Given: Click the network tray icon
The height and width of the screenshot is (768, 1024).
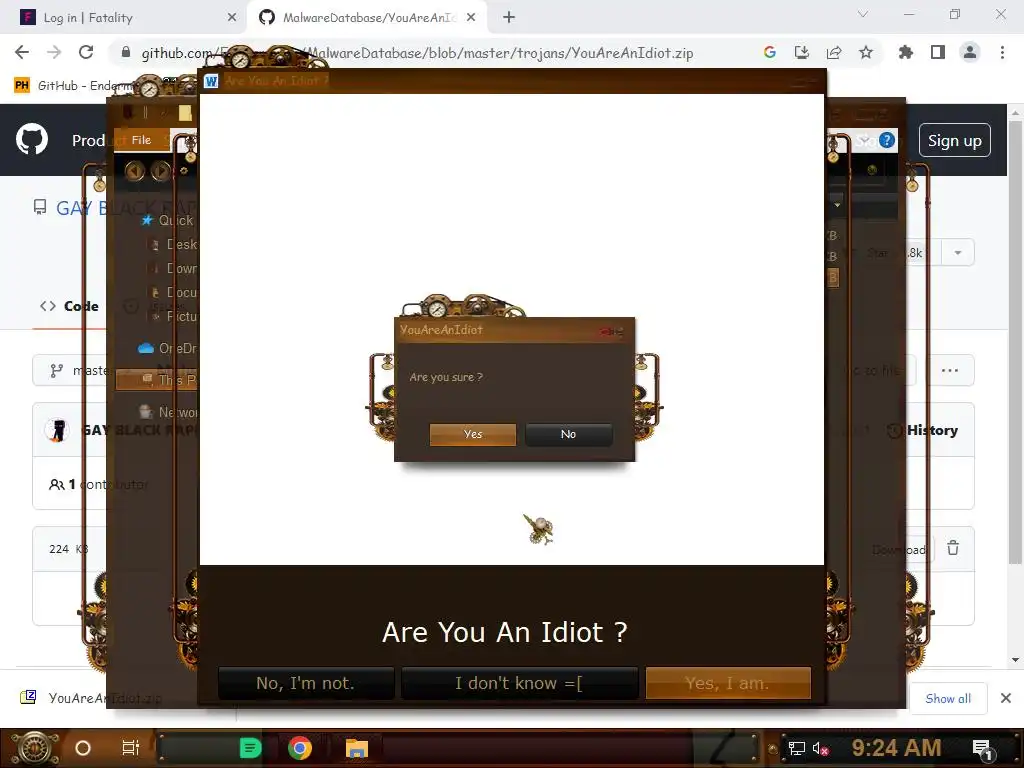Looking at the screenshot, I should (x=796, y=748).
